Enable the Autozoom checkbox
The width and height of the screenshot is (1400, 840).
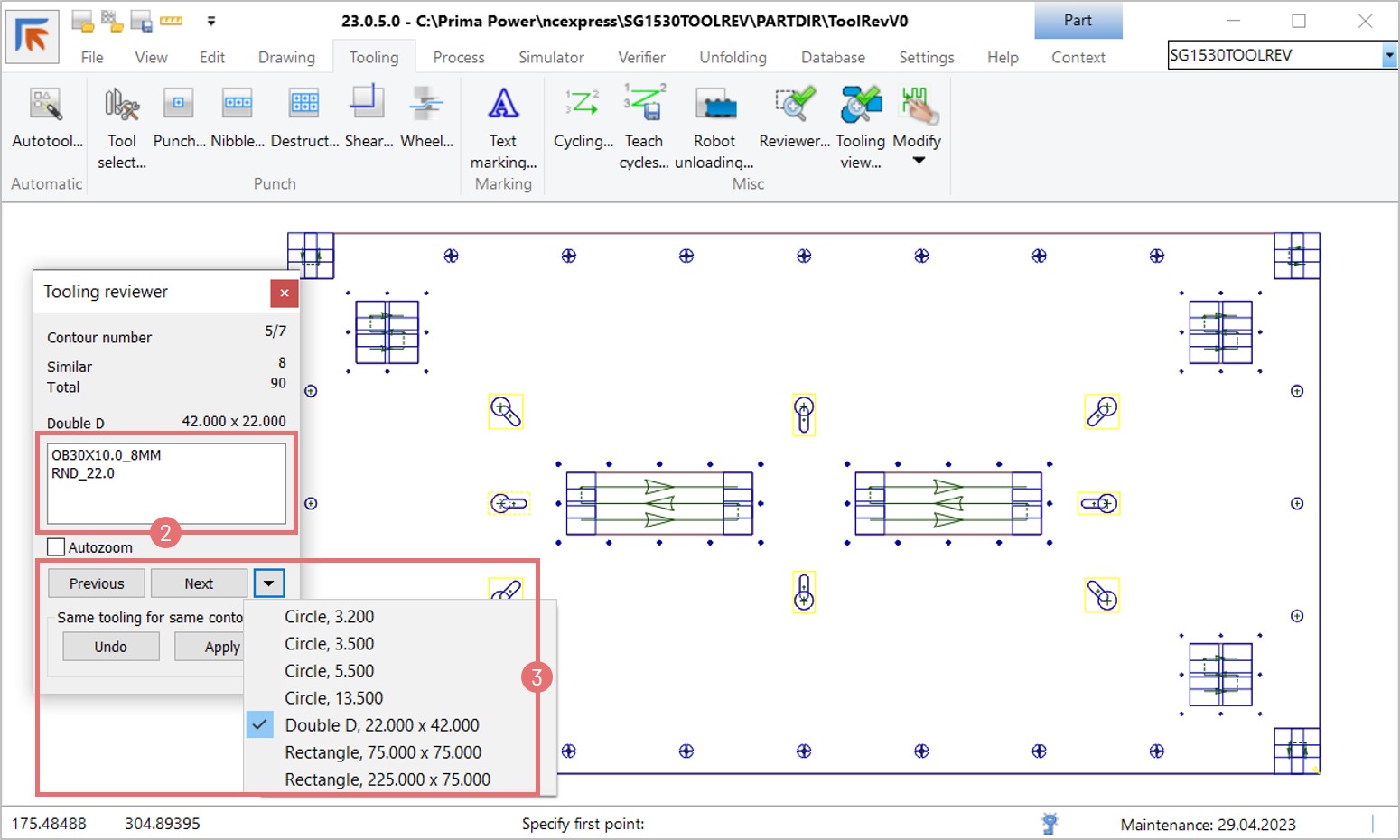pyautogui.click(x=56, y=547)
